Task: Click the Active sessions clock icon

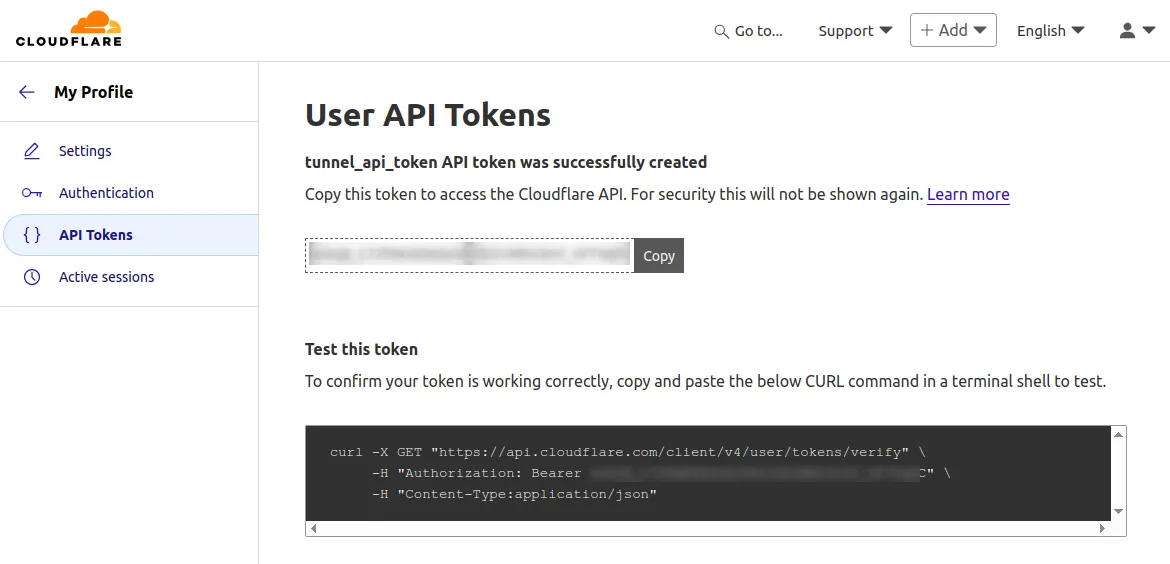Action: pyautogui.click(x=32, y=277)
